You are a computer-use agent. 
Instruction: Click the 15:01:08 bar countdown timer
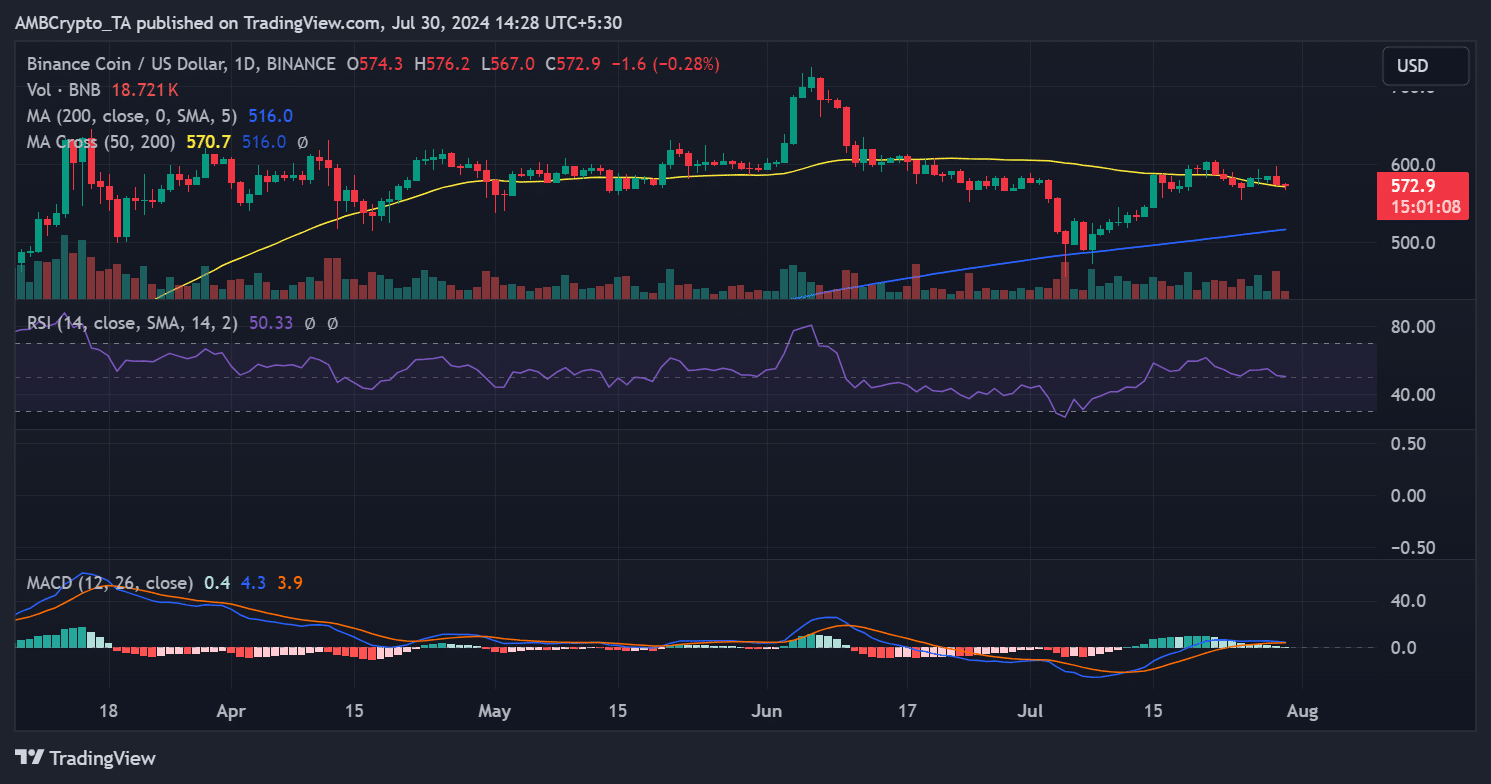(1425, 209)
